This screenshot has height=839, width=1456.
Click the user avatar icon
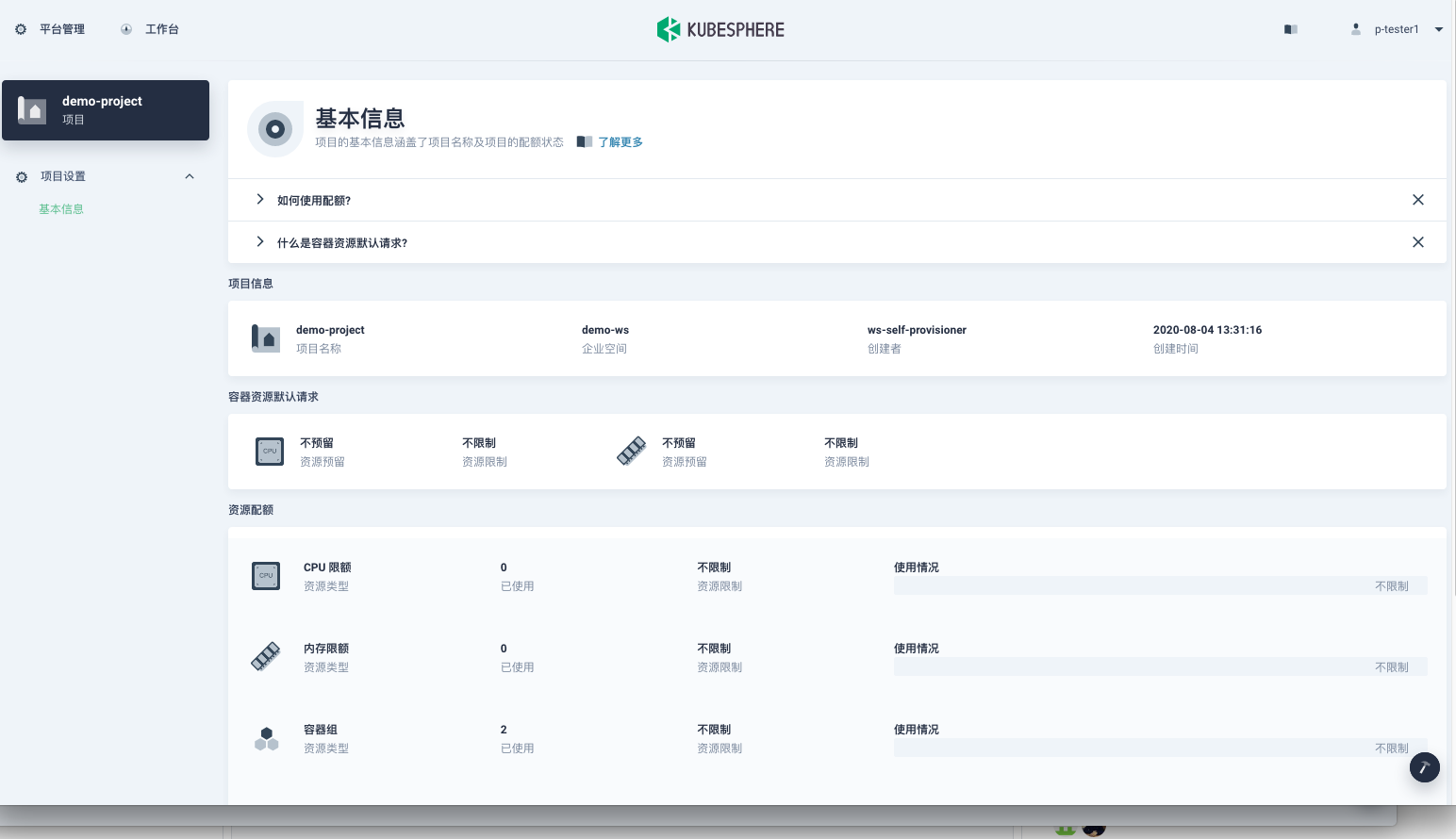pyautogui.click(x=1356, y=29)
